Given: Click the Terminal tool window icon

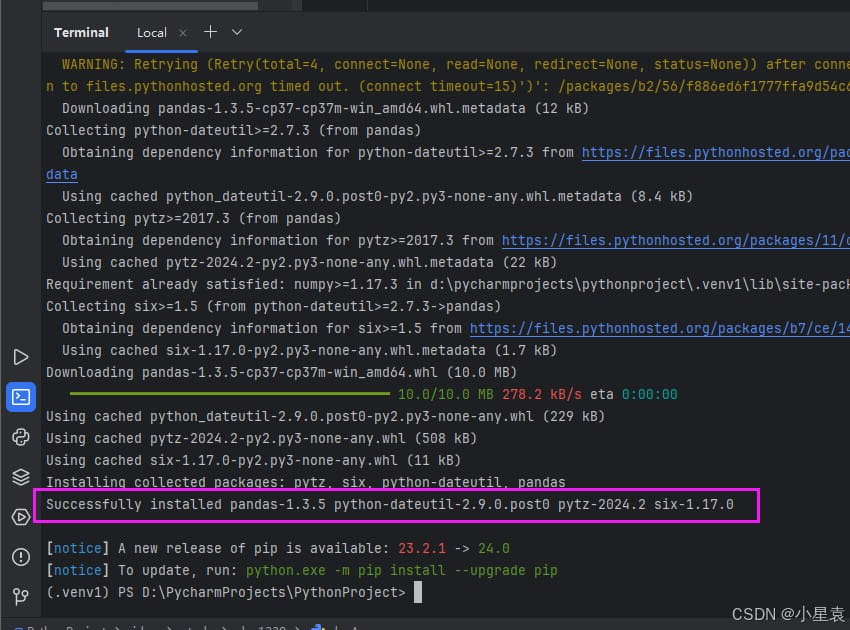Looking at the screenshot, I should coord(21,397).
